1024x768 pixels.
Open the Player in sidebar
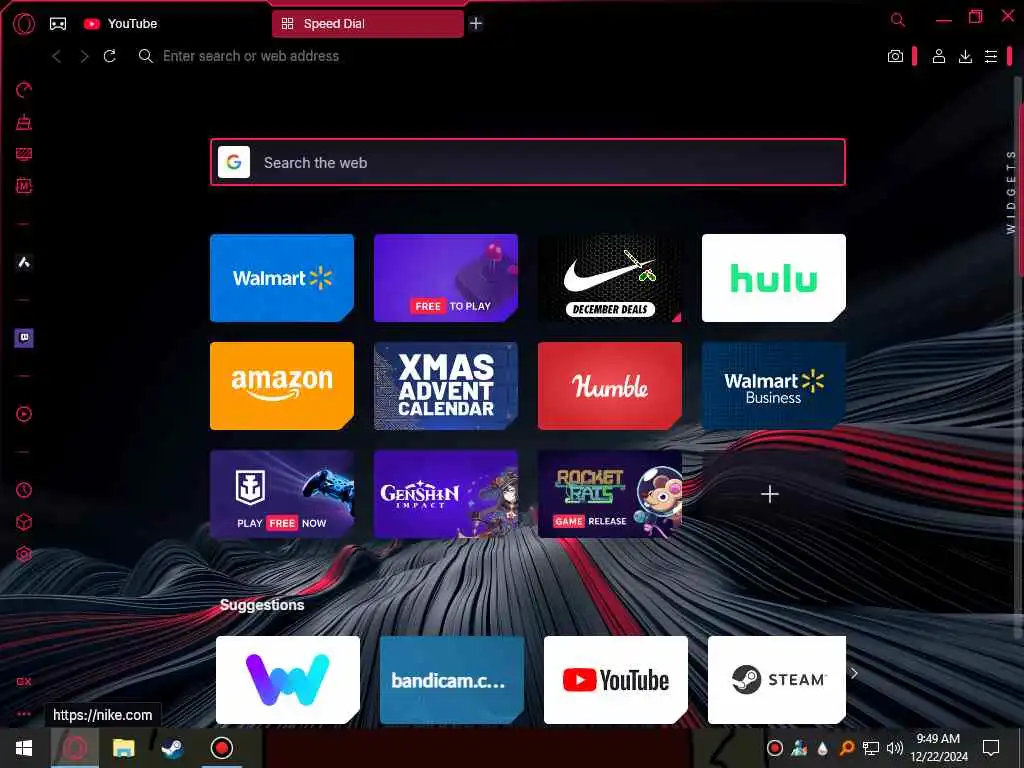[x=24, y=414]
